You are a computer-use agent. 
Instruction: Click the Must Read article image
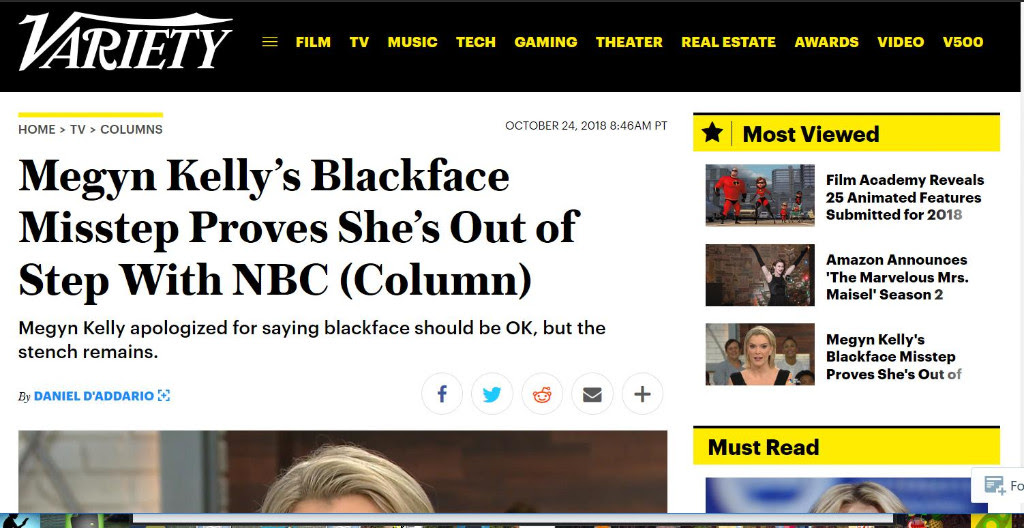(846, 495)
